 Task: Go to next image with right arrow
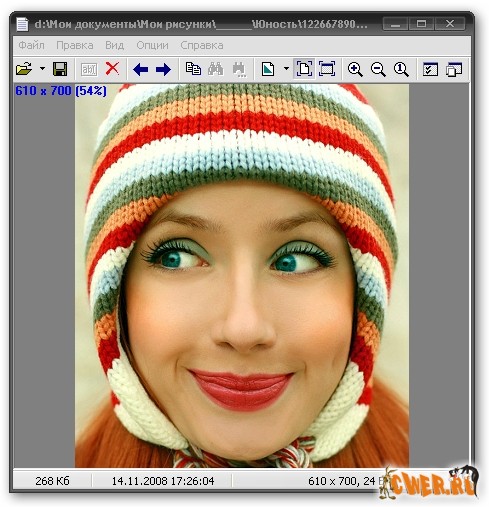click(163, 69)
